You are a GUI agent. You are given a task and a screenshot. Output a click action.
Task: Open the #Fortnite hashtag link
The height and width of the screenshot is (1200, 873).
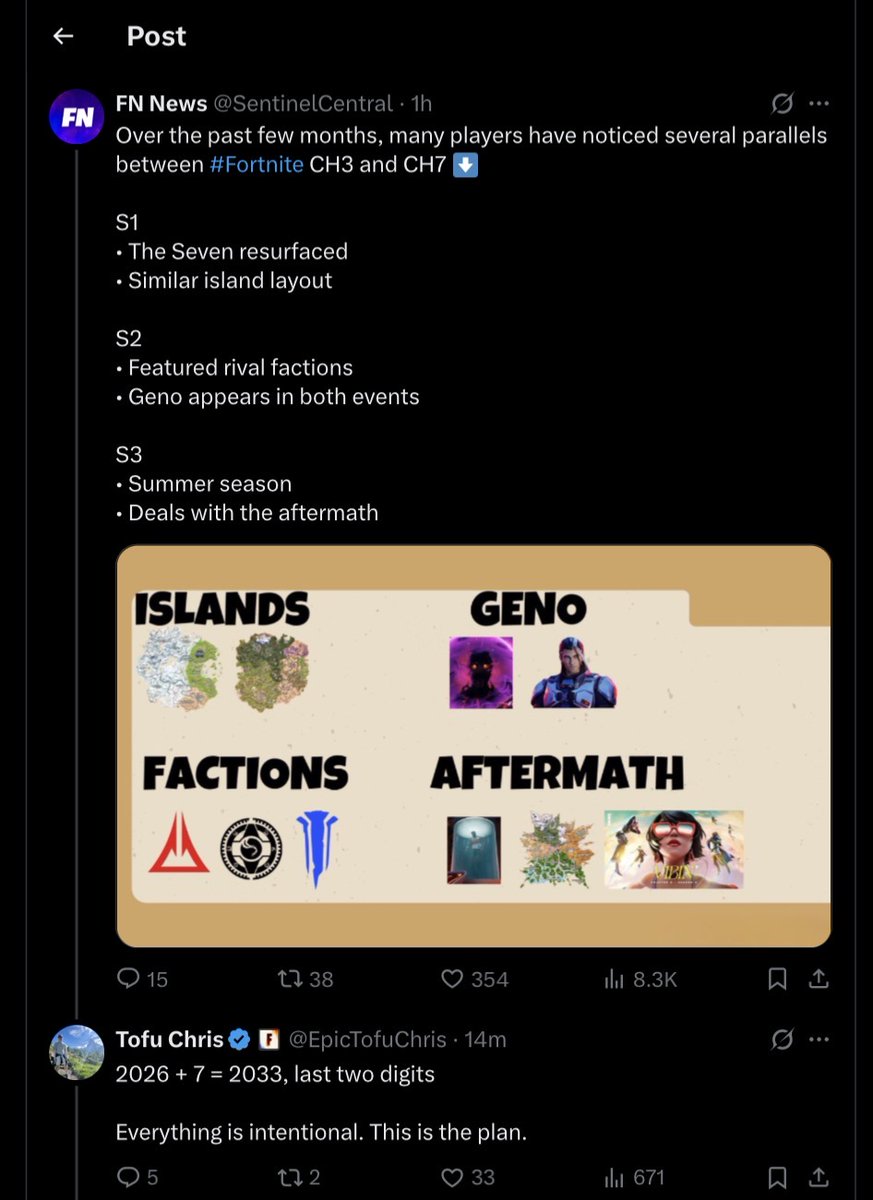click(256, 164)
